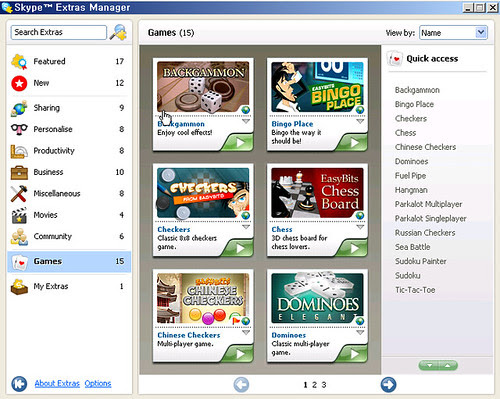500x399 pixels.
Task: Expand the Dominoes card options triangle
Action: coord(360,333)
